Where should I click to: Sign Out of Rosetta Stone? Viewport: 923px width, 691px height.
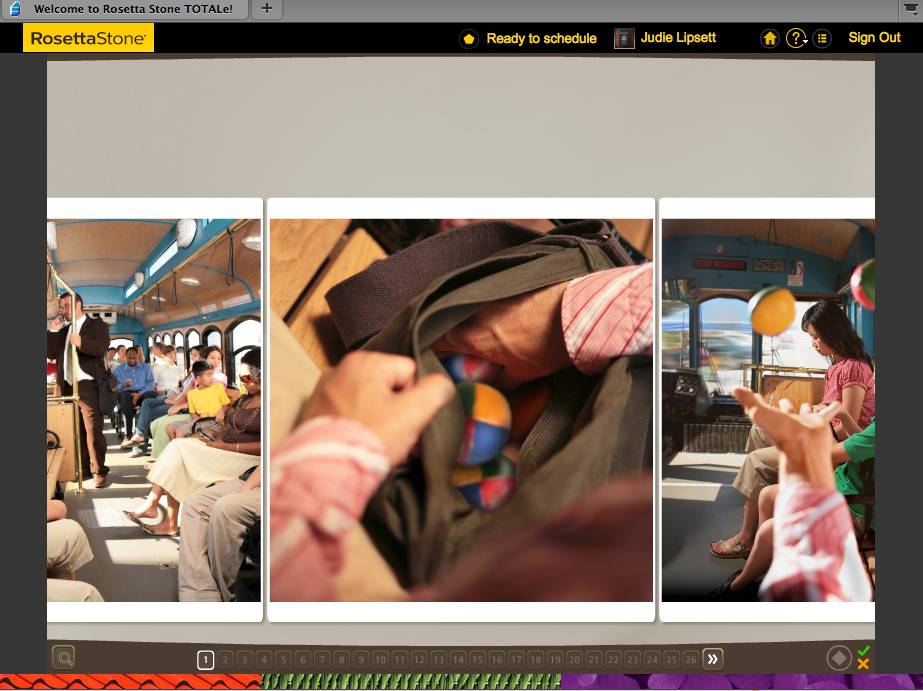click(874, 38)
